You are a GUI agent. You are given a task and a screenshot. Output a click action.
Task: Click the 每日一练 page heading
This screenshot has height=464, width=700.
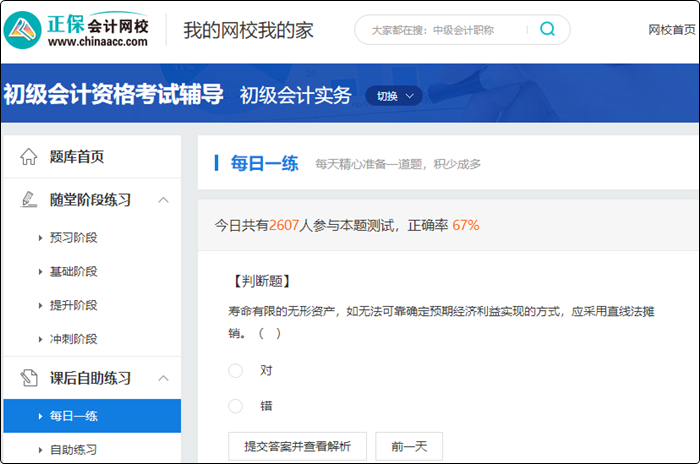pyautogui.click(x=264, y=163)
